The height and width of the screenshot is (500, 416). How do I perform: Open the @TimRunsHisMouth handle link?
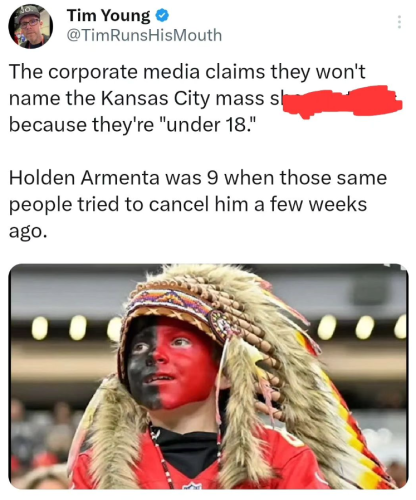144,35
